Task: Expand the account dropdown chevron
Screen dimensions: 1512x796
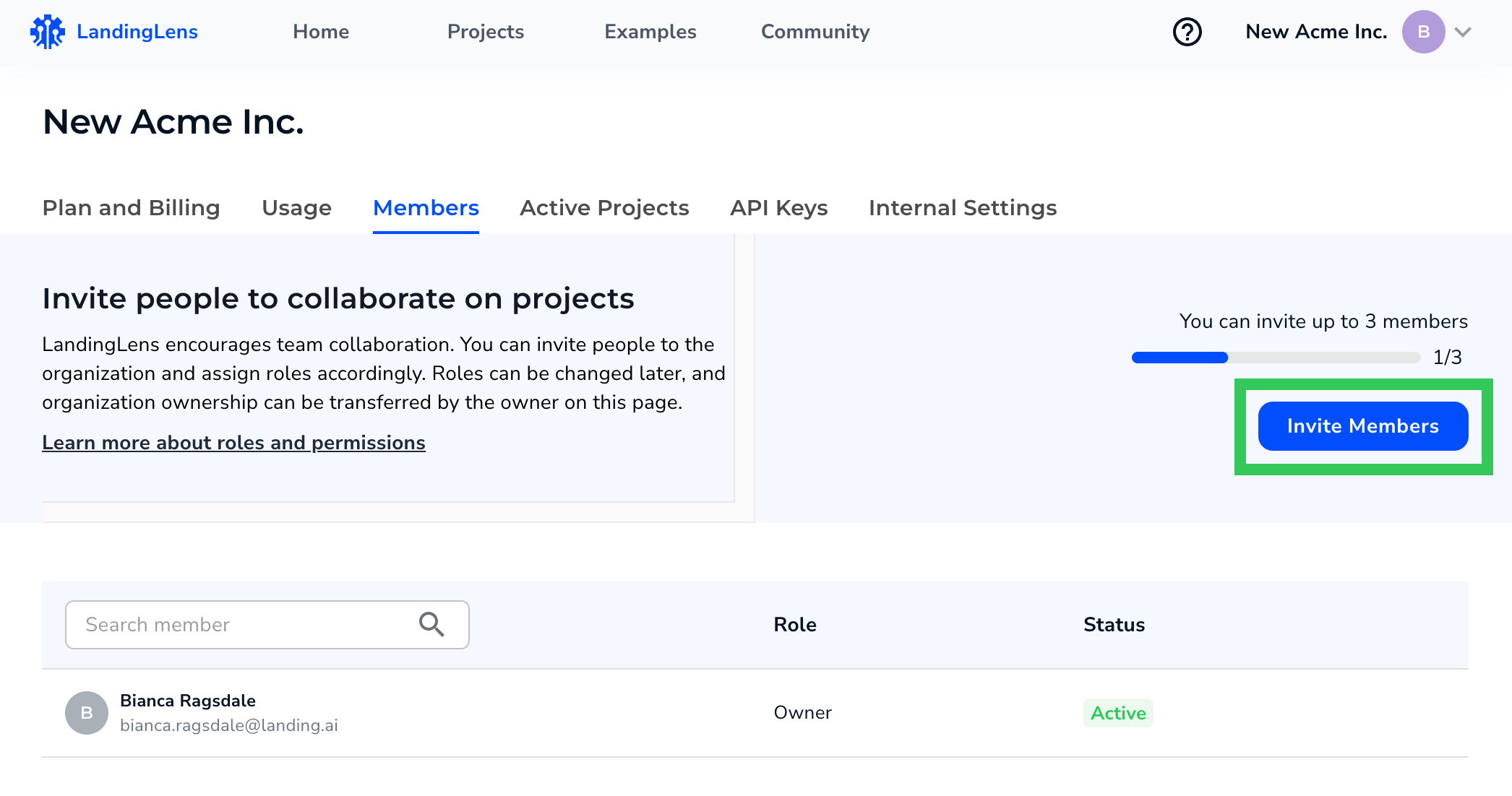Action: (x=1464, y=32)
